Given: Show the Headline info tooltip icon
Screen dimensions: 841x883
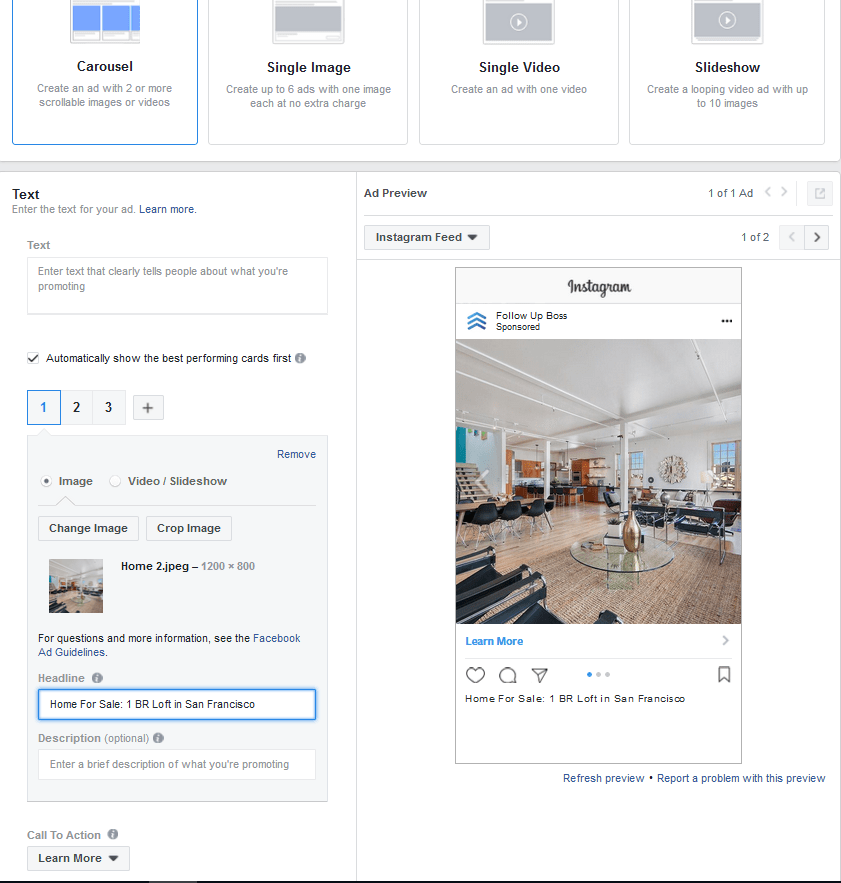Looking at the screenshot, I should 97,678.
